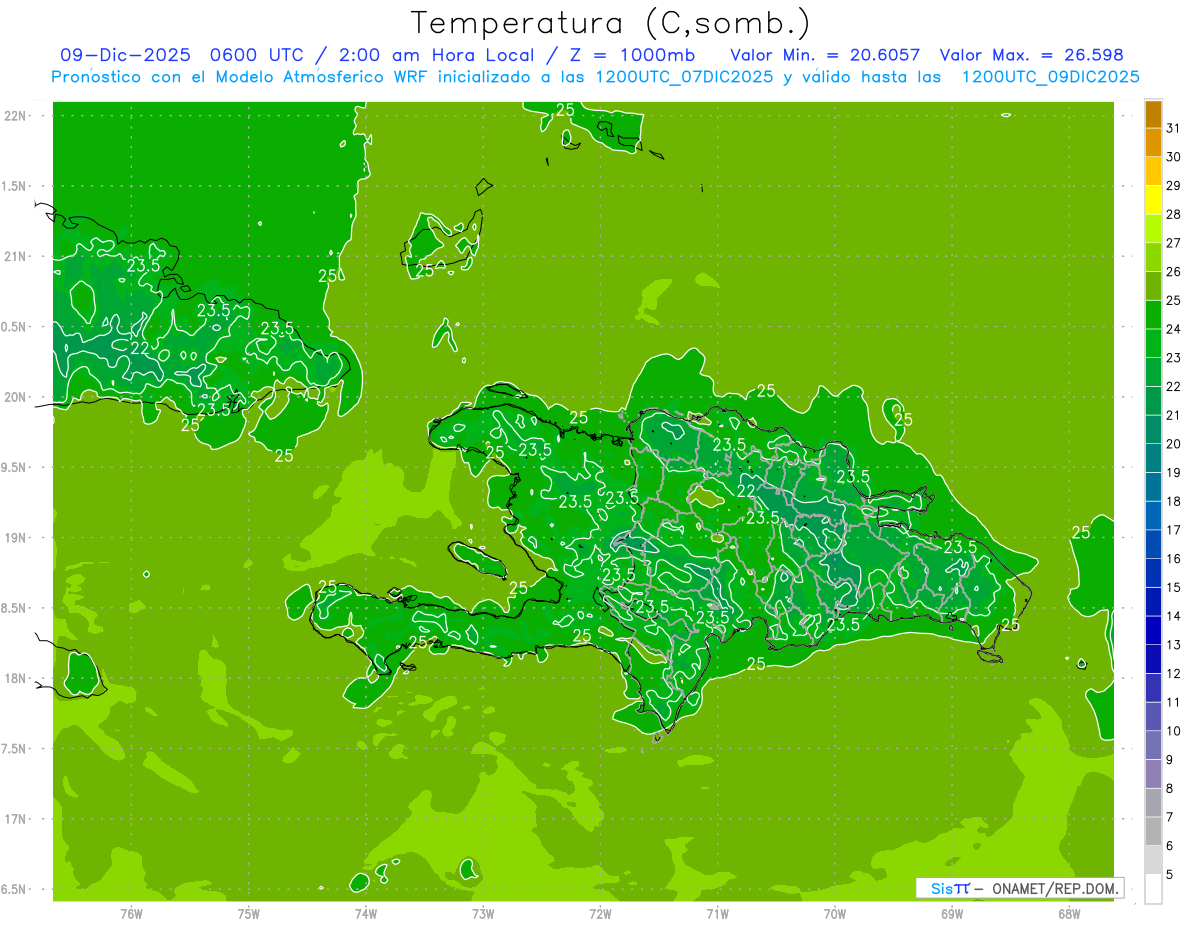Screen dimensions: 1200x927
Task: Click the legend value 14 on the color bar
Action: pos(1173,616)
